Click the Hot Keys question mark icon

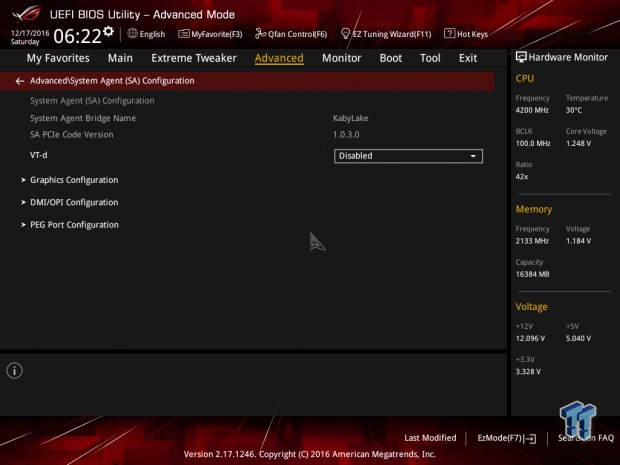pos(449,34)
